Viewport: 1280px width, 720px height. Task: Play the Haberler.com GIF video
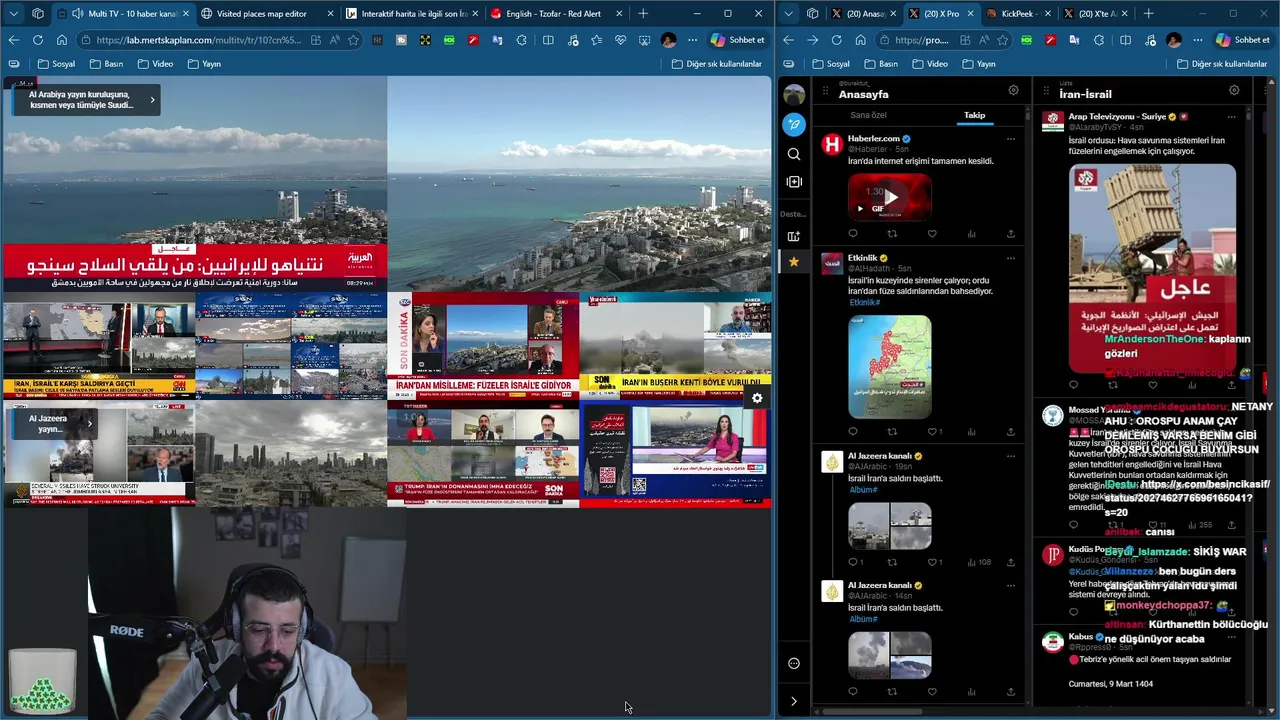point(890,197)
